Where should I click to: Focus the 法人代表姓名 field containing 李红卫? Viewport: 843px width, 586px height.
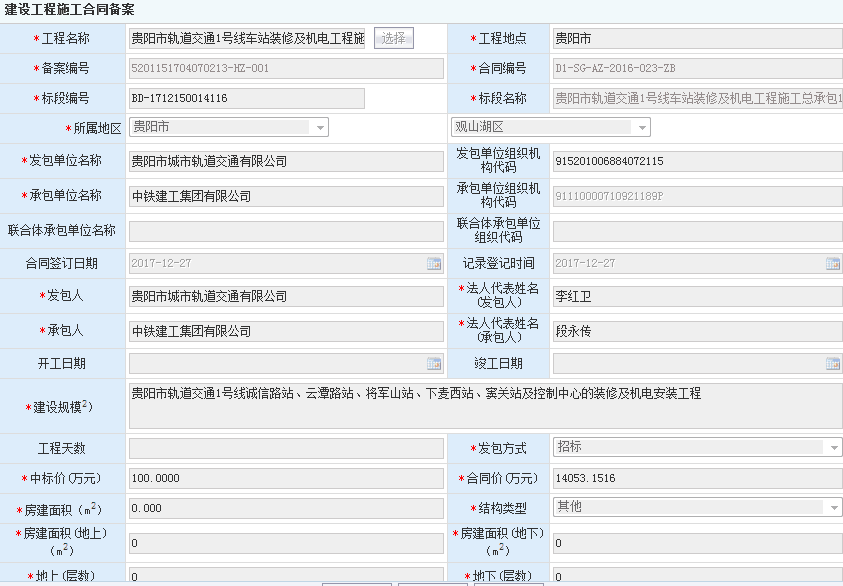[x=696, y=296]
